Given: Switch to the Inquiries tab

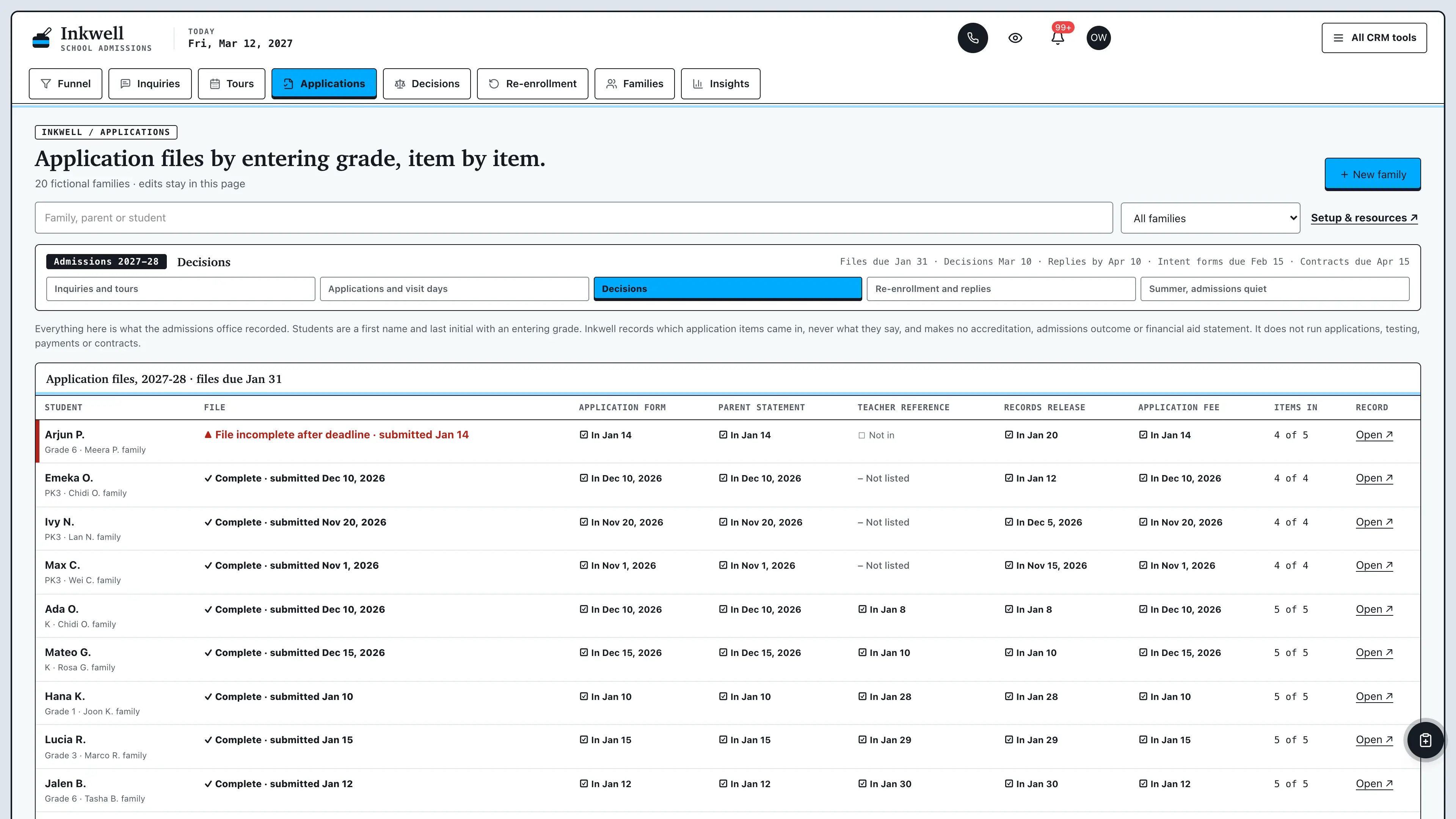Looking at the screenshot, I should (x=150, y=84).
